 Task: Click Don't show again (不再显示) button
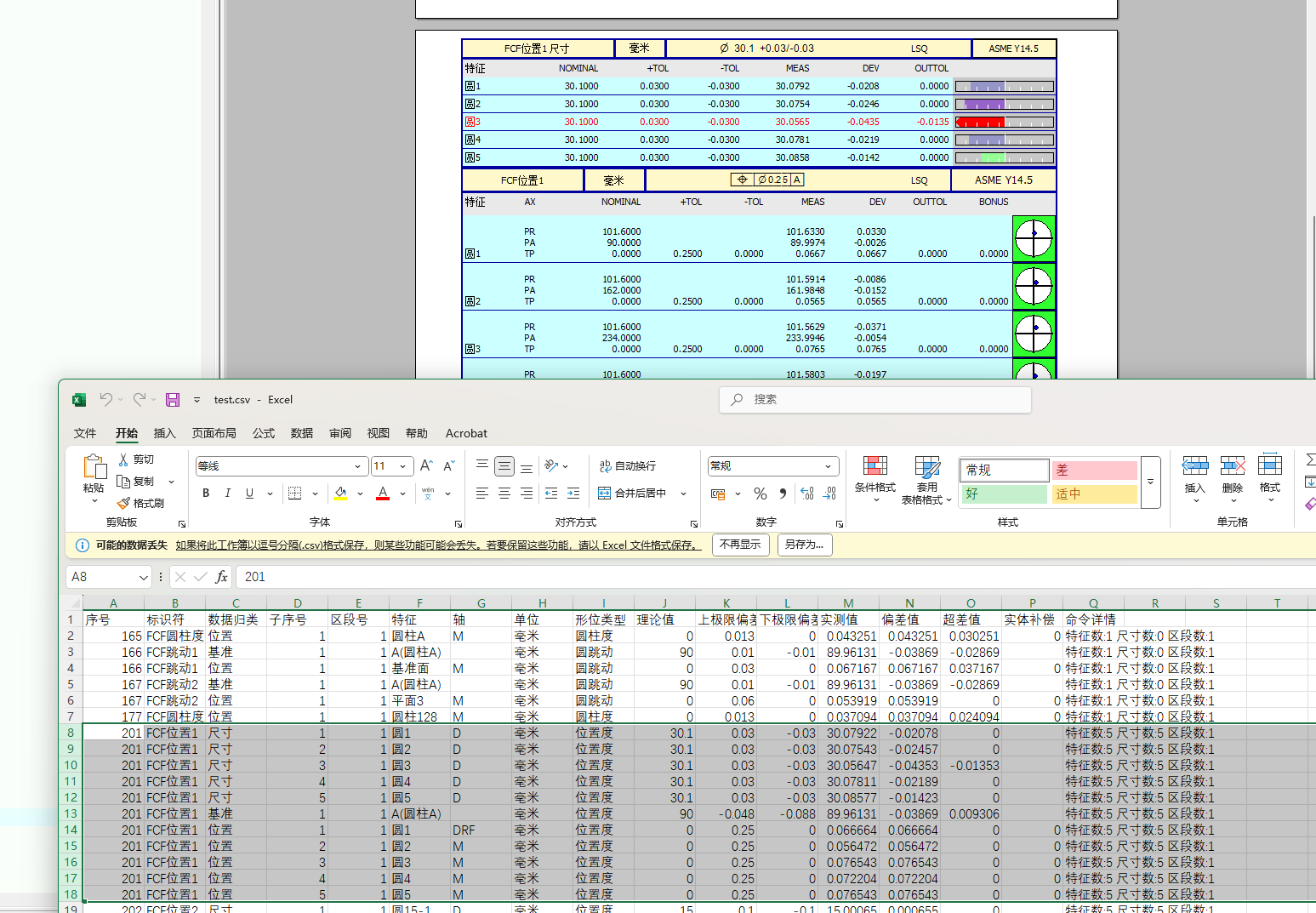pos(740,545)
